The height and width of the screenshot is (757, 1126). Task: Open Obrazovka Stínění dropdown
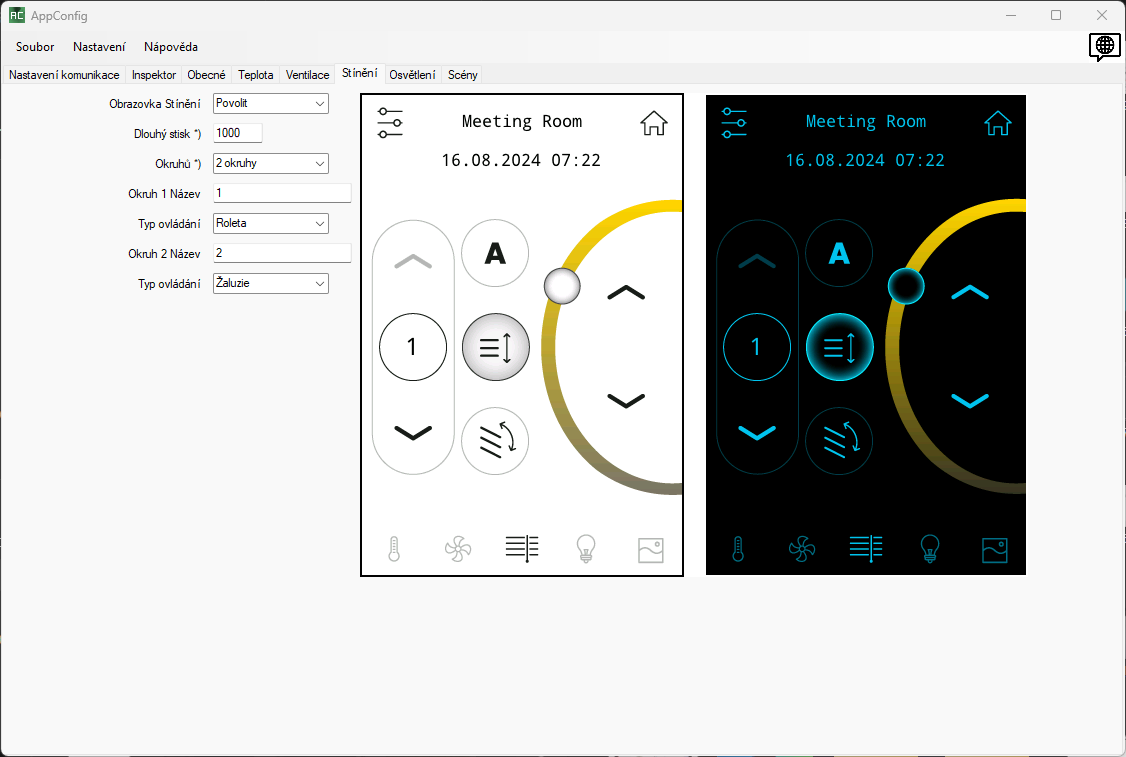click(271, 103)
